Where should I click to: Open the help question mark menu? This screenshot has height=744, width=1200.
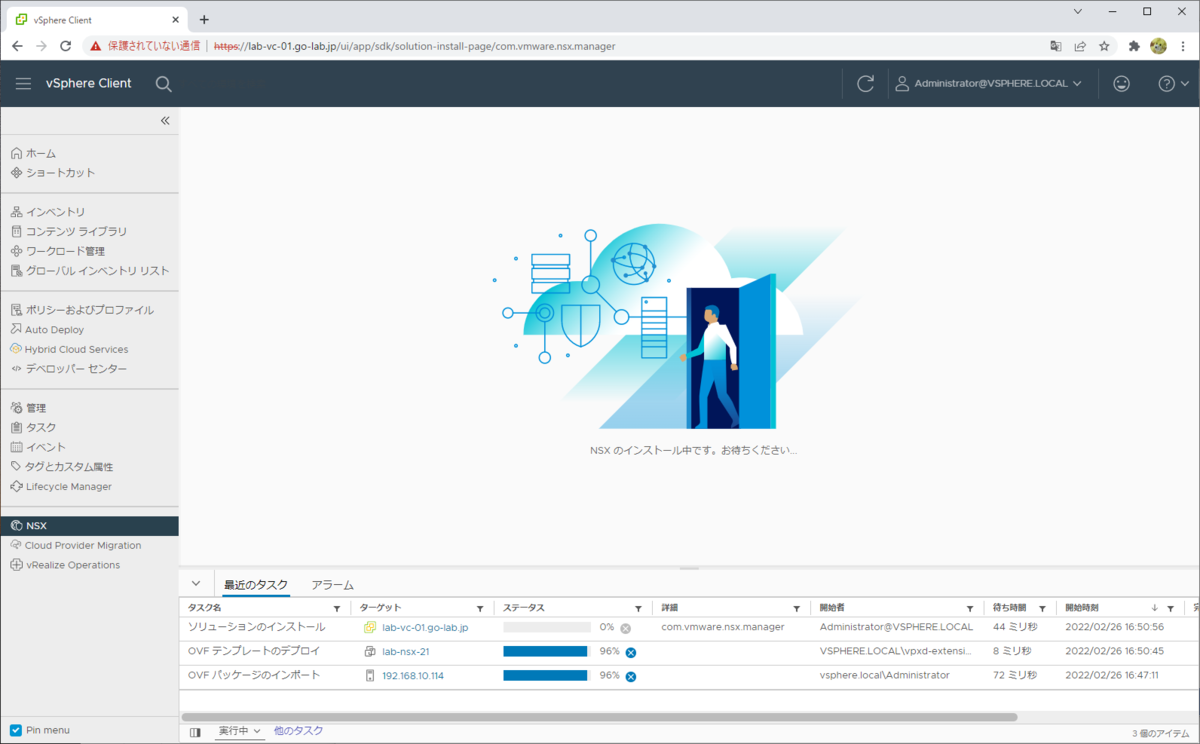(1173, 84)
